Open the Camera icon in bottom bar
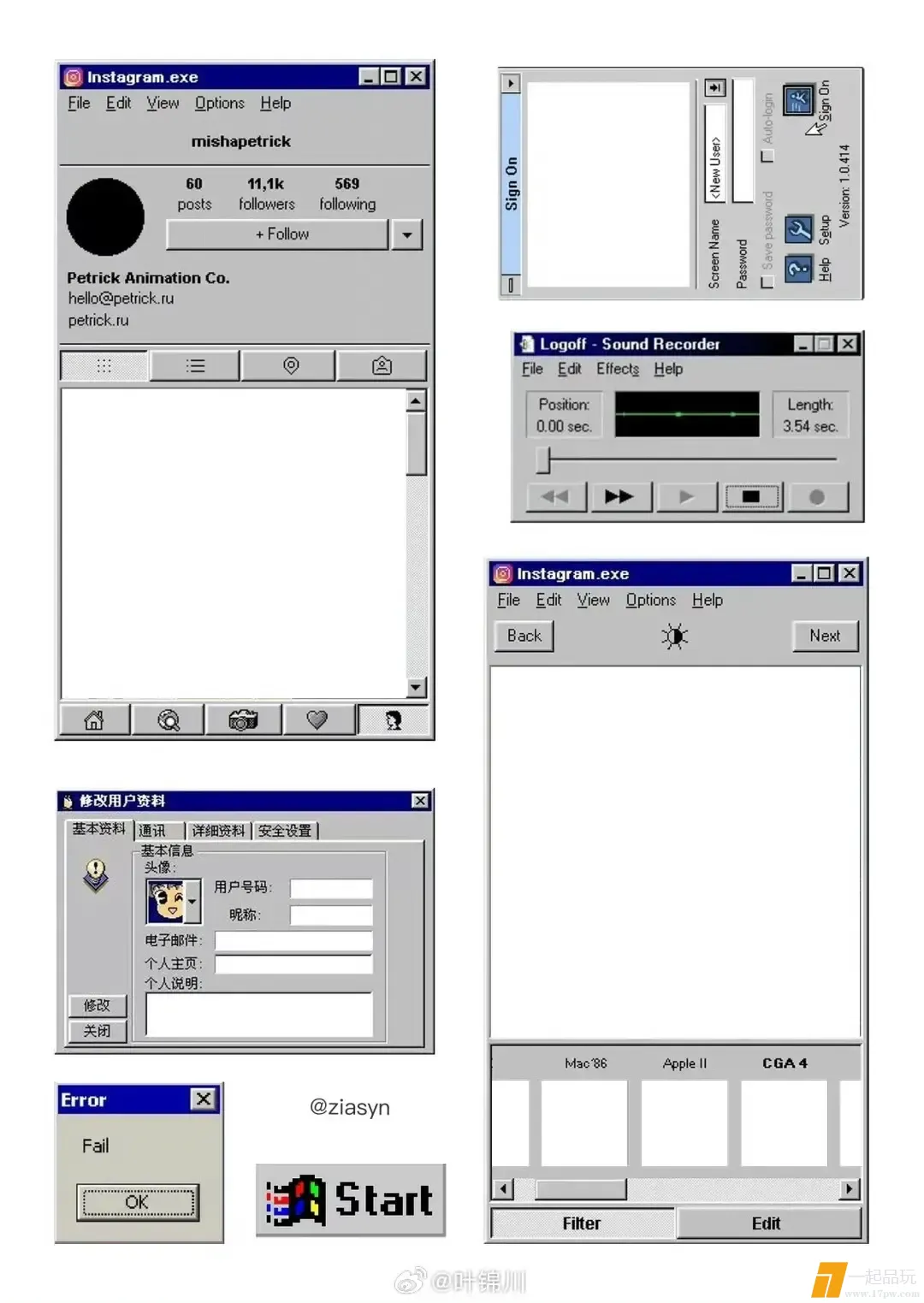 [x=243, y=720]
